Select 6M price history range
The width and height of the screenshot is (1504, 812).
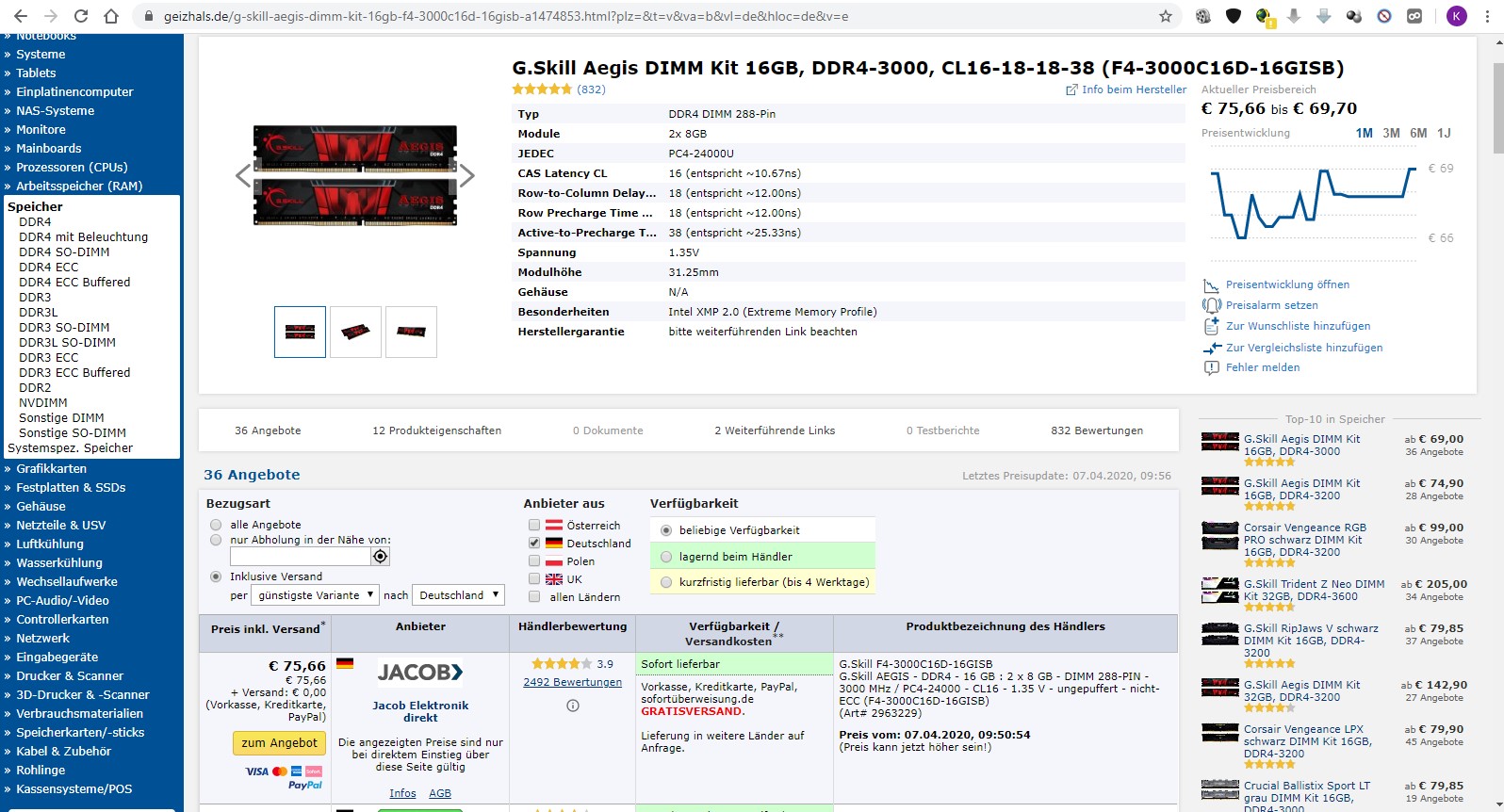coord(1418,133)
